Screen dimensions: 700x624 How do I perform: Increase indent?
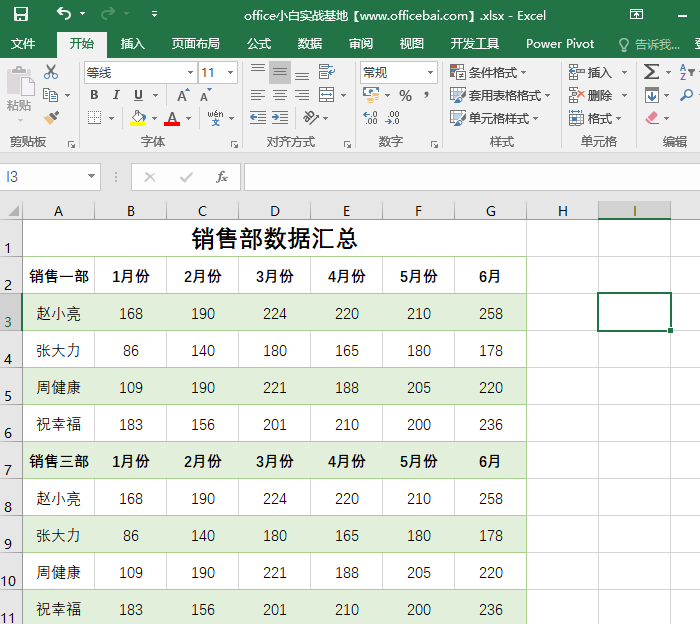[280, 118]
